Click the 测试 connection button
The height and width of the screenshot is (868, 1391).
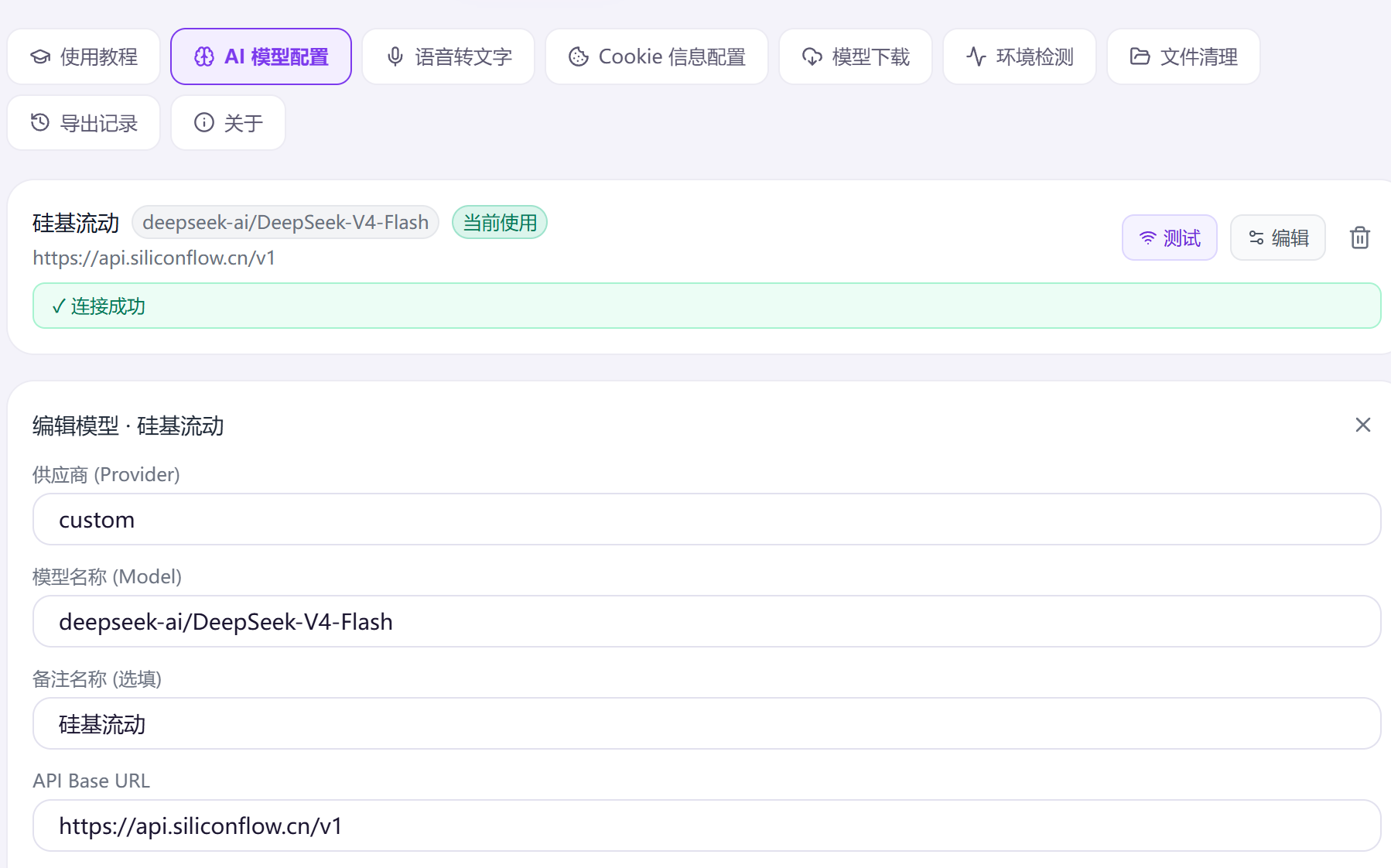[x=1170, y=238]
